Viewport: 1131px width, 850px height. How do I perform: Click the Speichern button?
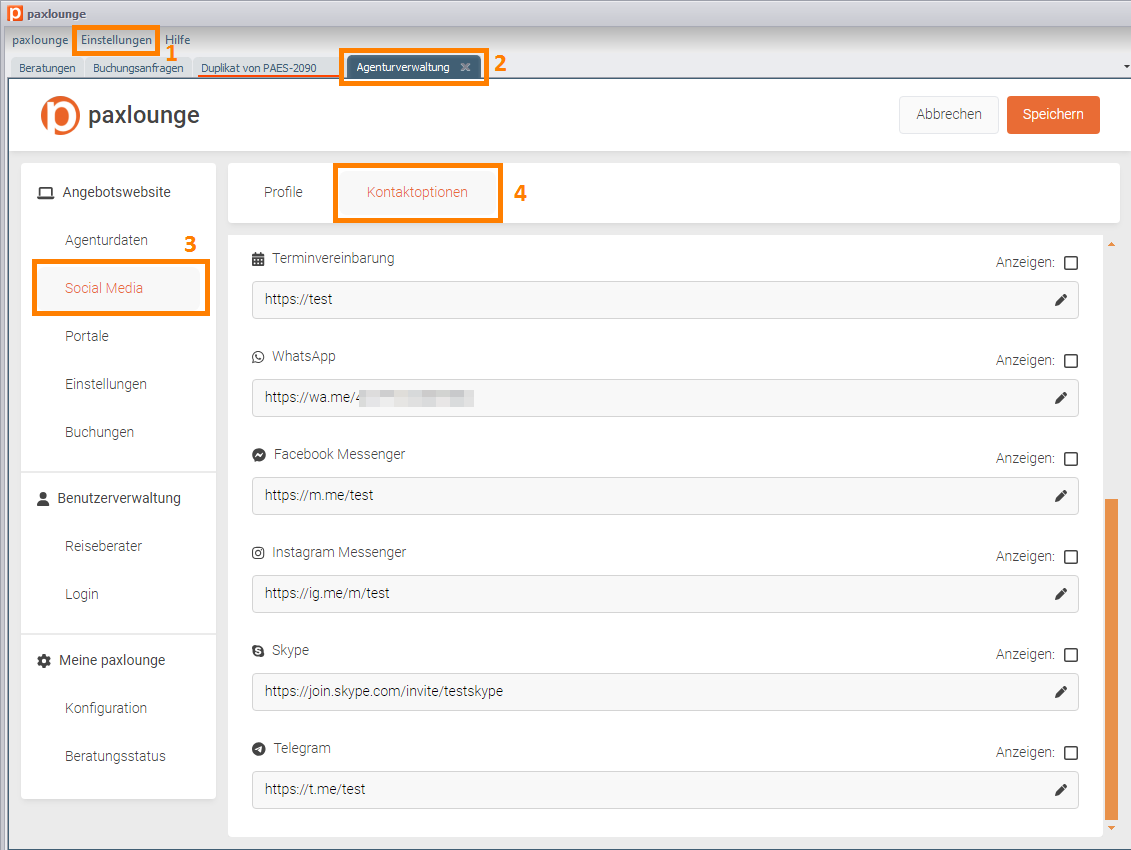coord(1052,115)
